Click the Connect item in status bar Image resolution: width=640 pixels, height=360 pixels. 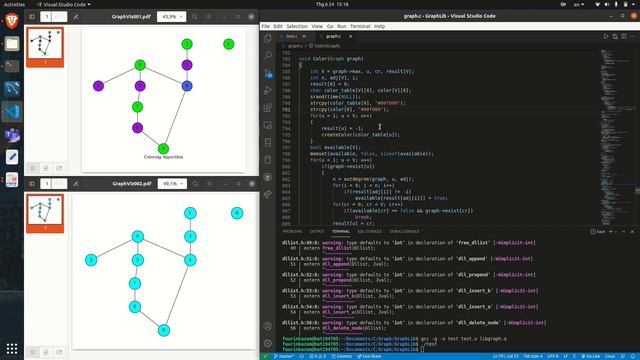(x=342, y=356)
